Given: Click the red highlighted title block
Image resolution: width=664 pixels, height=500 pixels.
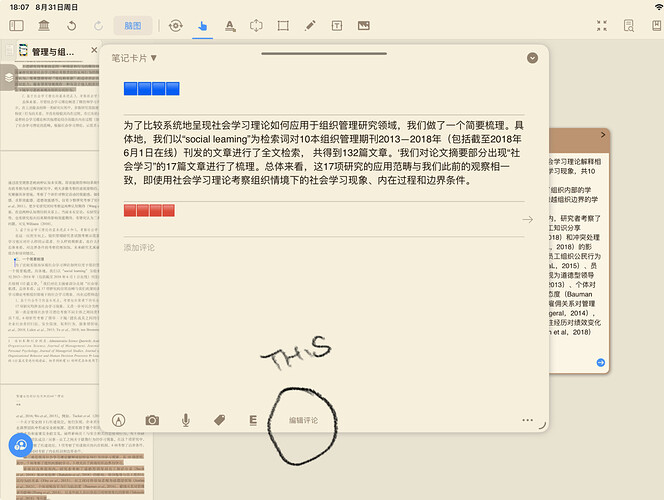Looking at the screenshot, I should click(x=149, y=209).
